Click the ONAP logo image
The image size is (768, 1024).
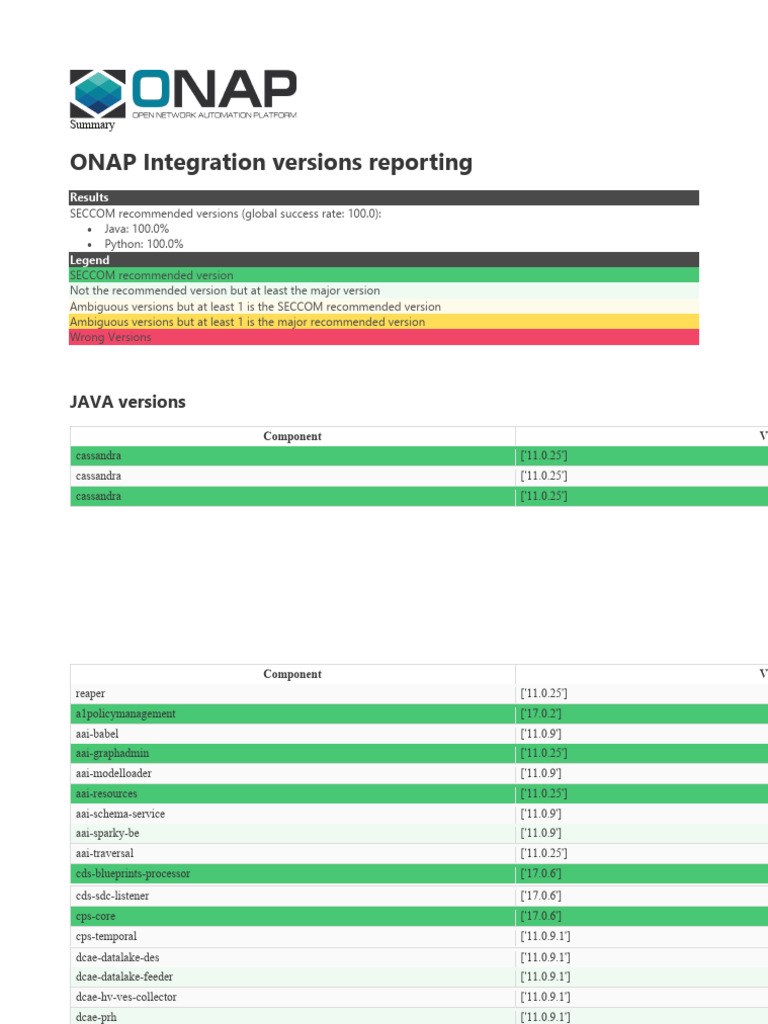tap(184, 94)
